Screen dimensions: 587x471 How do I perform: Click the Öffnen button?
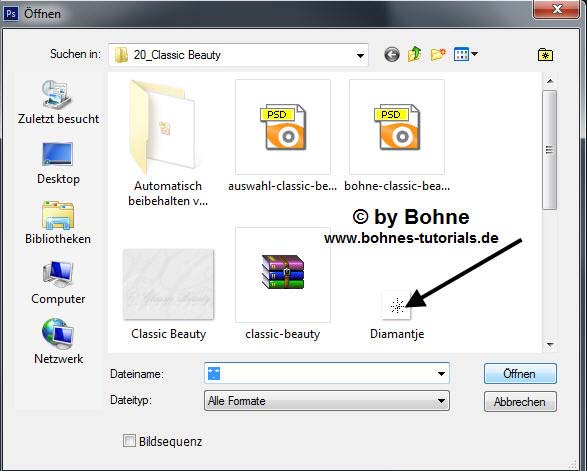click(x=520, y=374)
